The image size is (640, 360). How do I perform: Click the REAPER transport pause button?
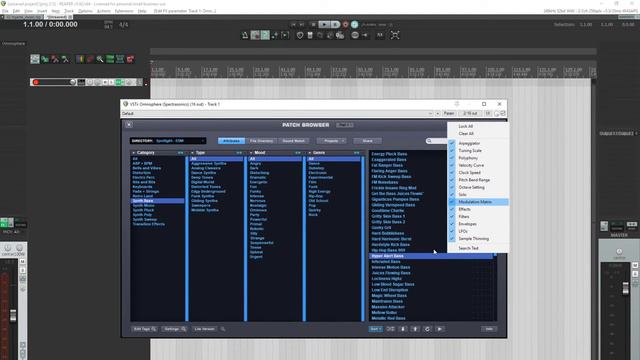click(335, 24)
